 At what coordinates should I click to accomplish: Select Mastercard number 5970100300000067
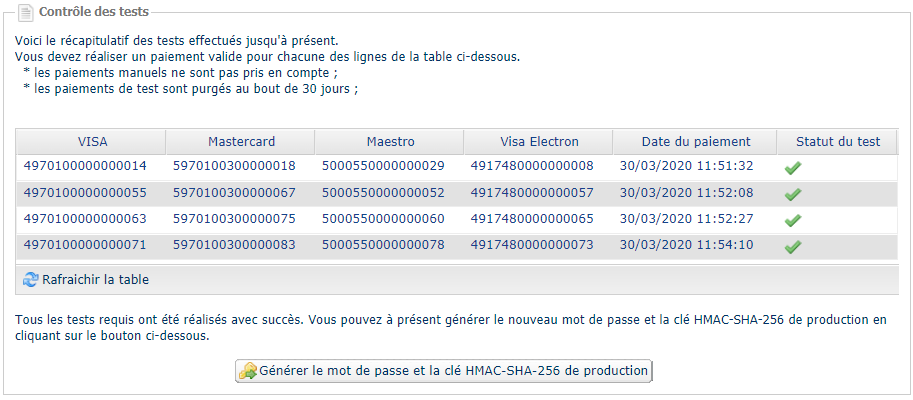pyautogui.click(x=234, y=193)
